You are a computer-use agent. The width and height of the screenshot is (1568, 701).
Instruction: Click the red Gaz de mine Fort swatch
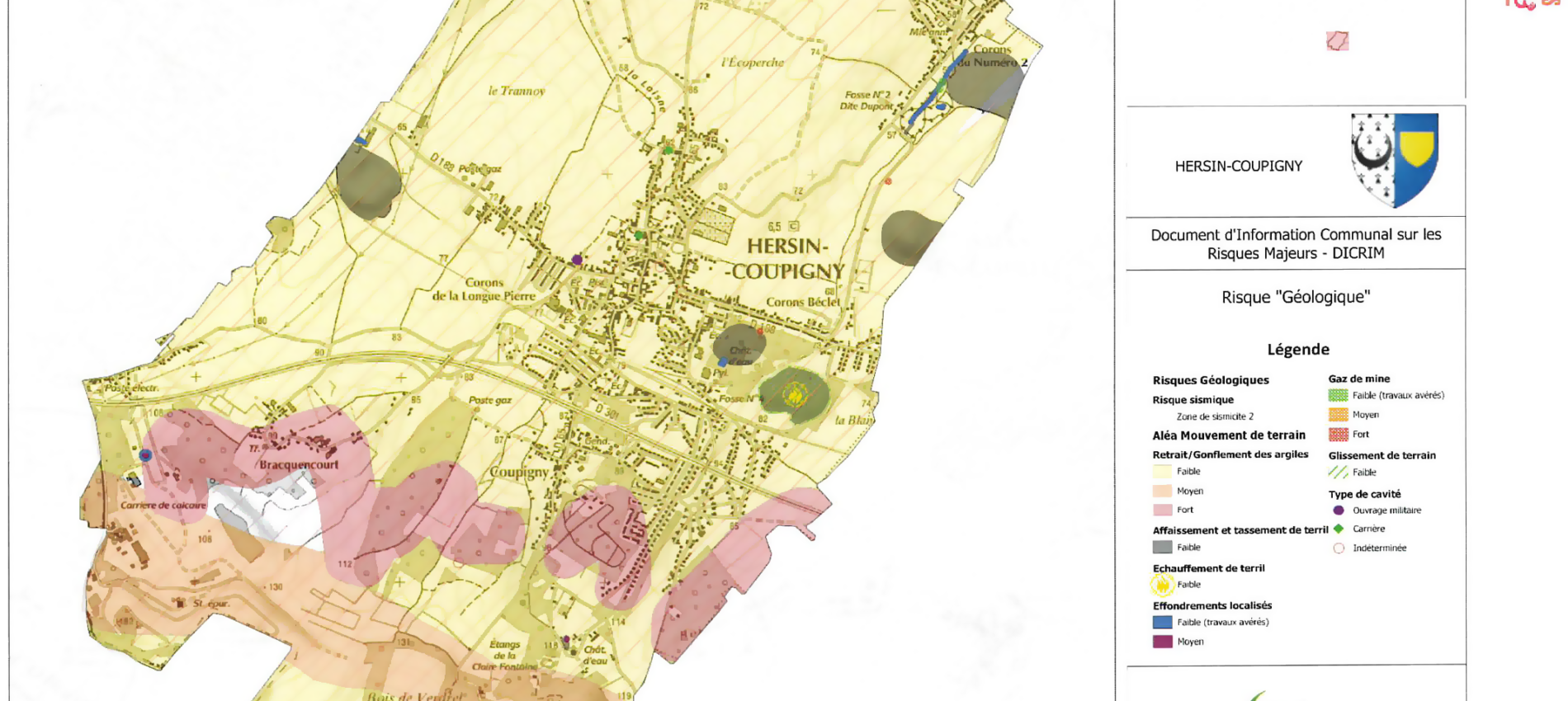(1338, 435)
